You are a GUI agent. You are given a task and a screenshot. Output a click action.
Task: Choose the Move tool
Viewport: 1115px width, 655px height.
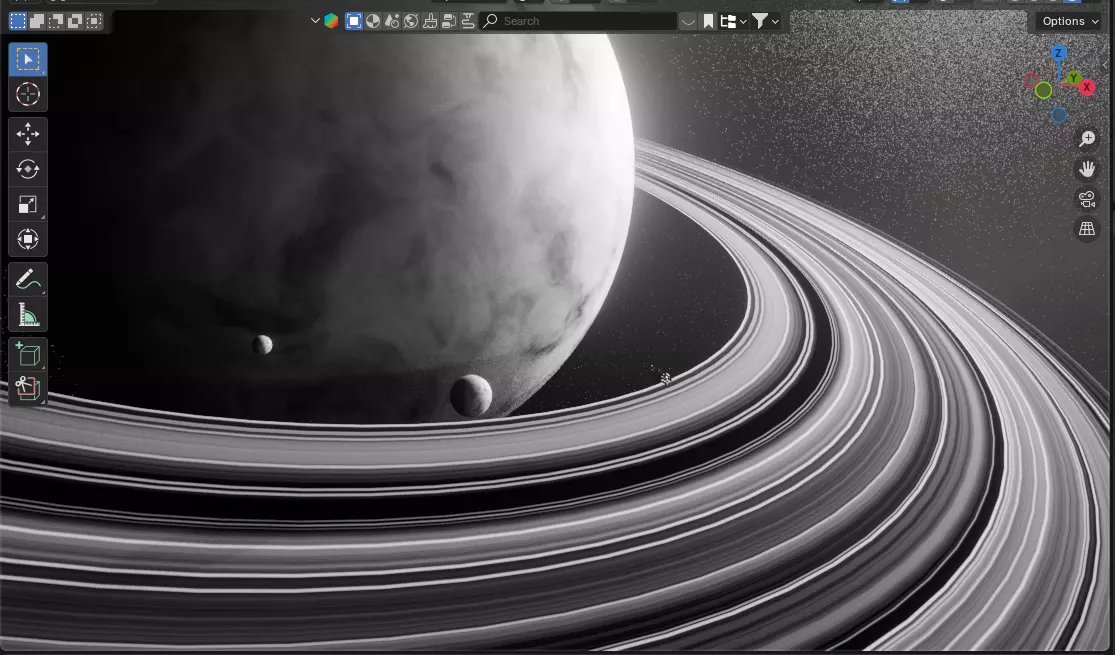click(28, 134)
